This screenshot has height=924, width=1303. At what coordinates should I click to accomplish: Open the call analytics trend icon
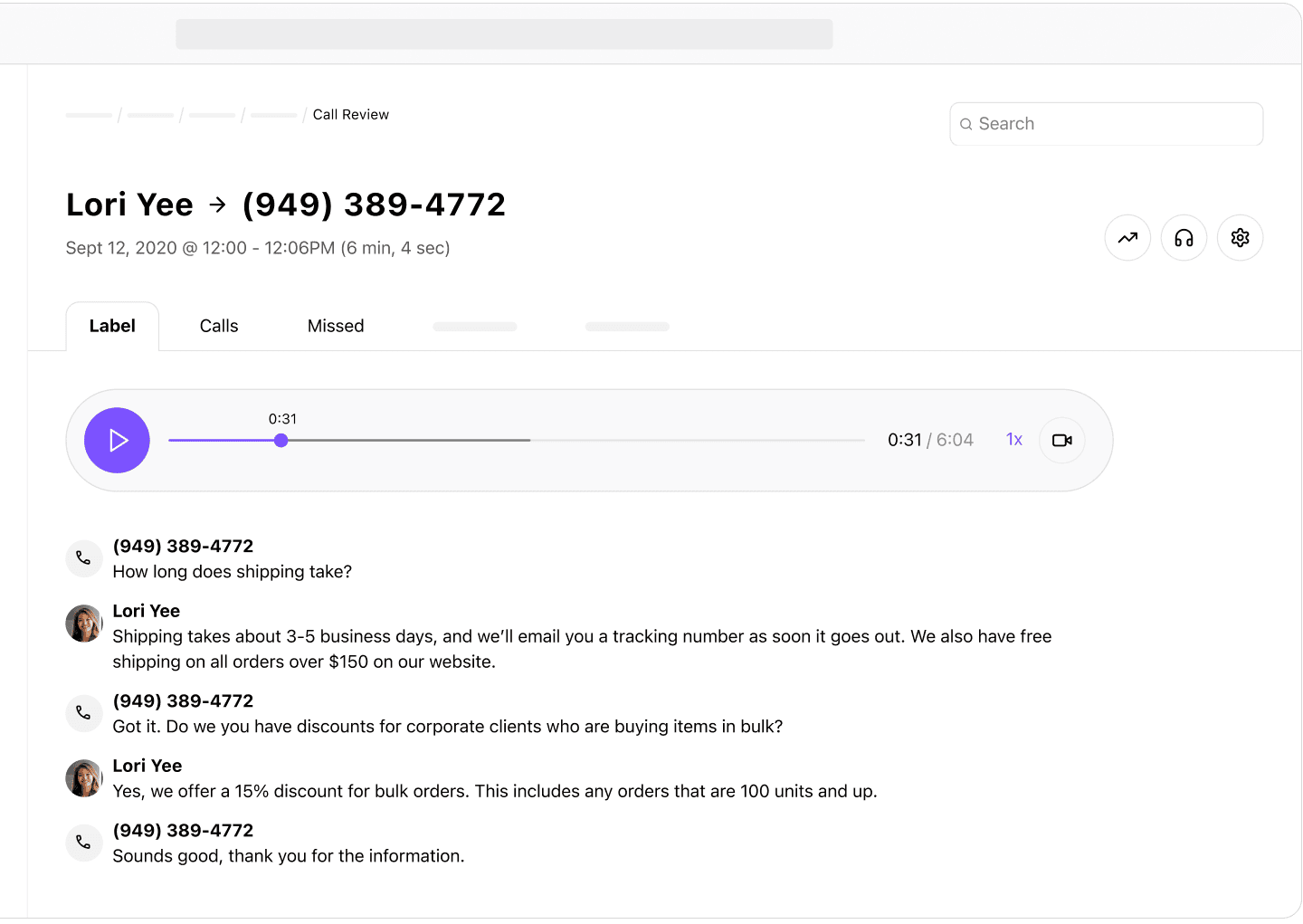[x=1127, y=237]
